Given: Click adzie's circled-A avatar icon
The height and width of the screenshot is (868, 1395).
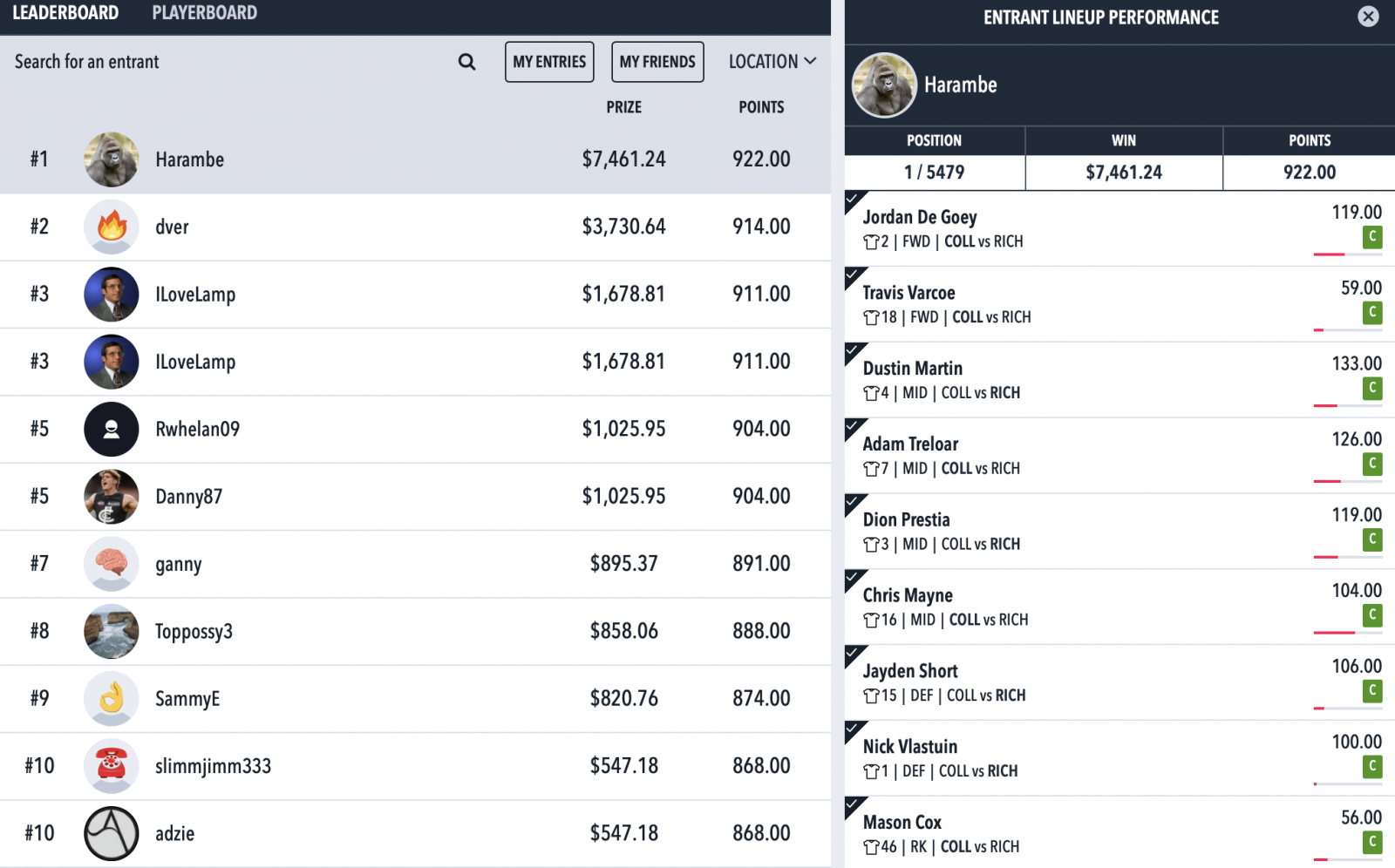Looking at the screenshot, I should click(x=112, y=833).
